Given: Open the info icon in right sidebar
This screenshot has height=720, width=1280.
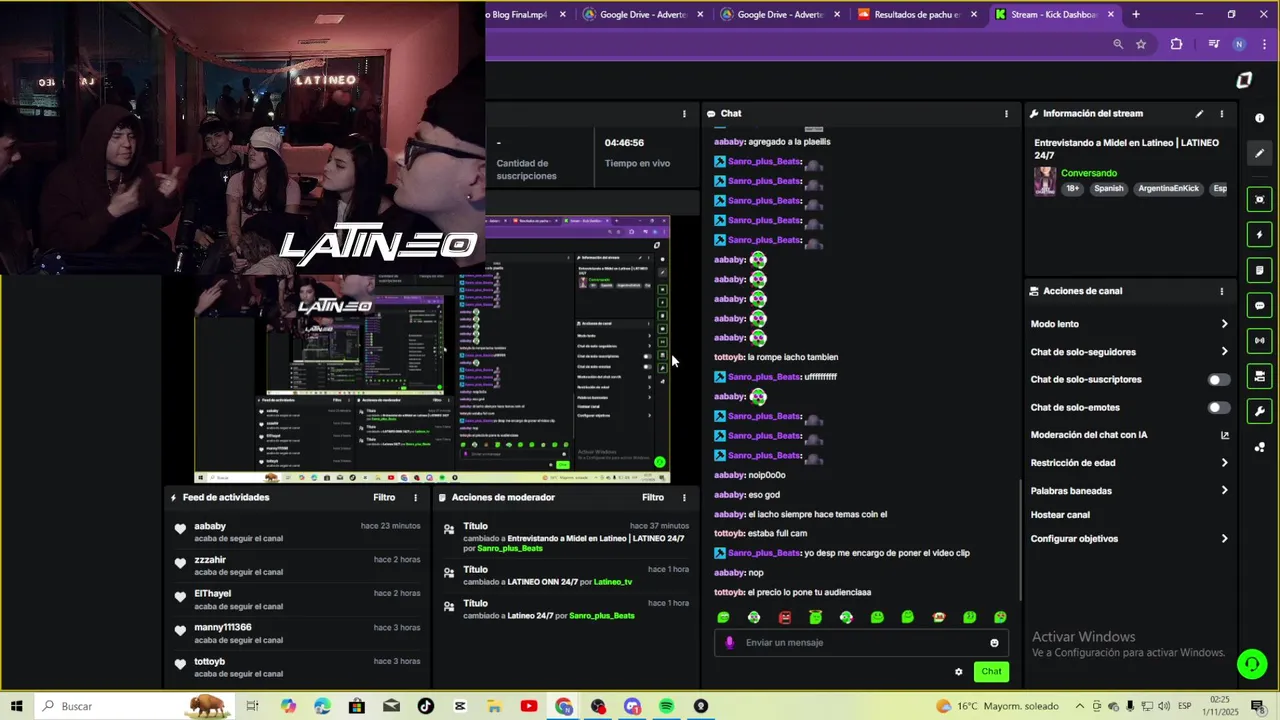Looking at the screenshot, I should click(1259, 118).
